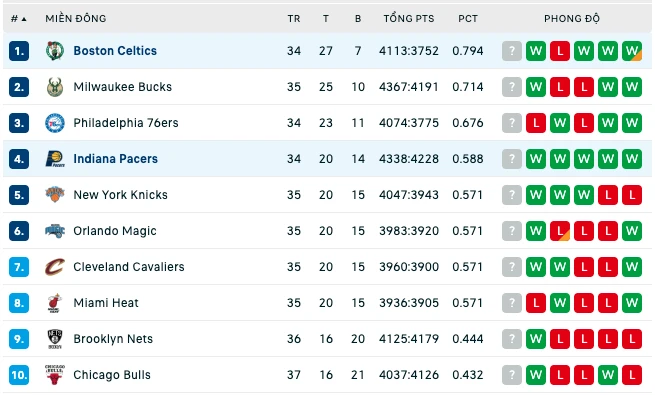
Task: Click the Chicago Bulls rank 10 badge
Action: (x=19, y=375)
